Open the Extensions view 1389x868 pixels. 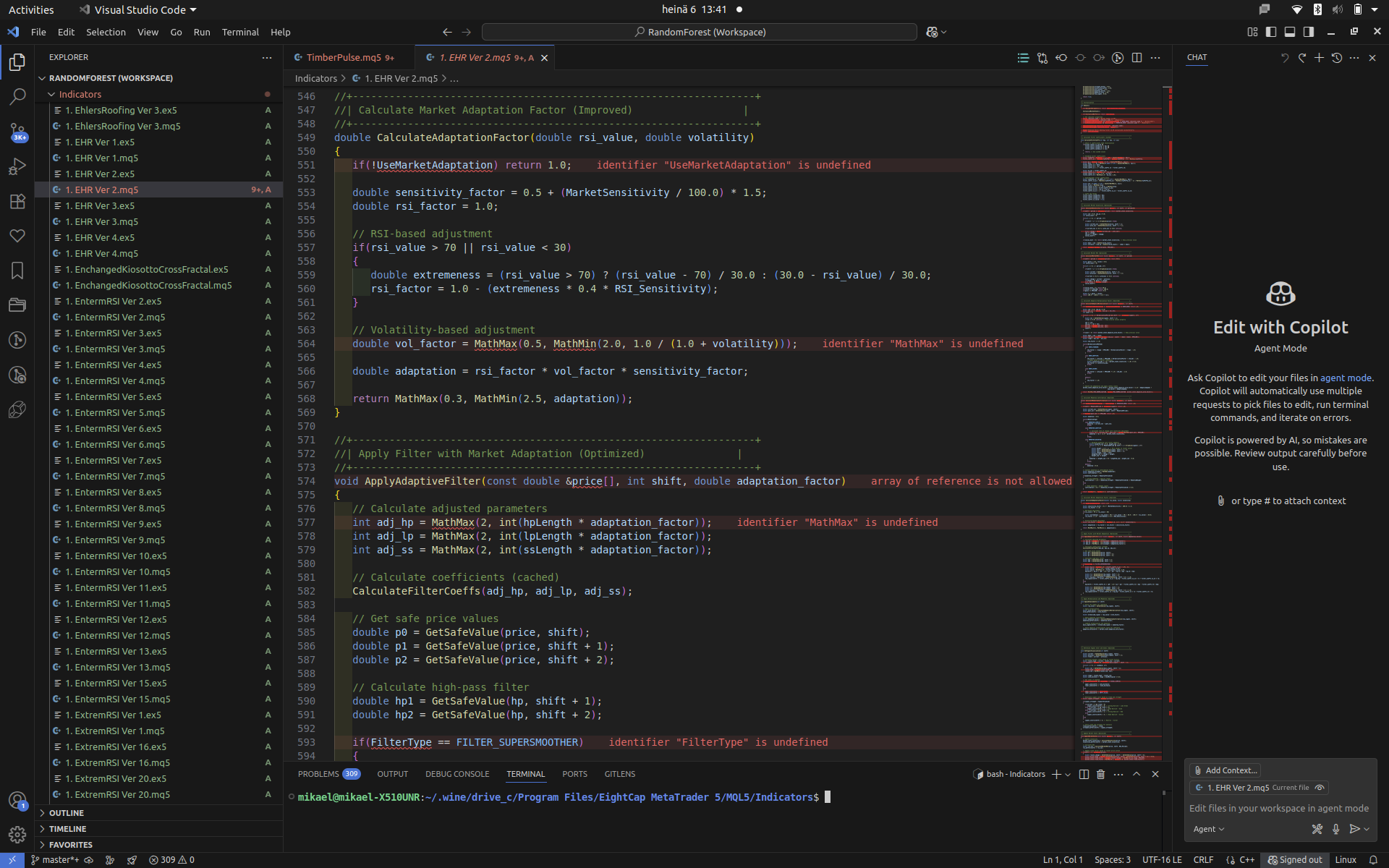tap(17, 202)
